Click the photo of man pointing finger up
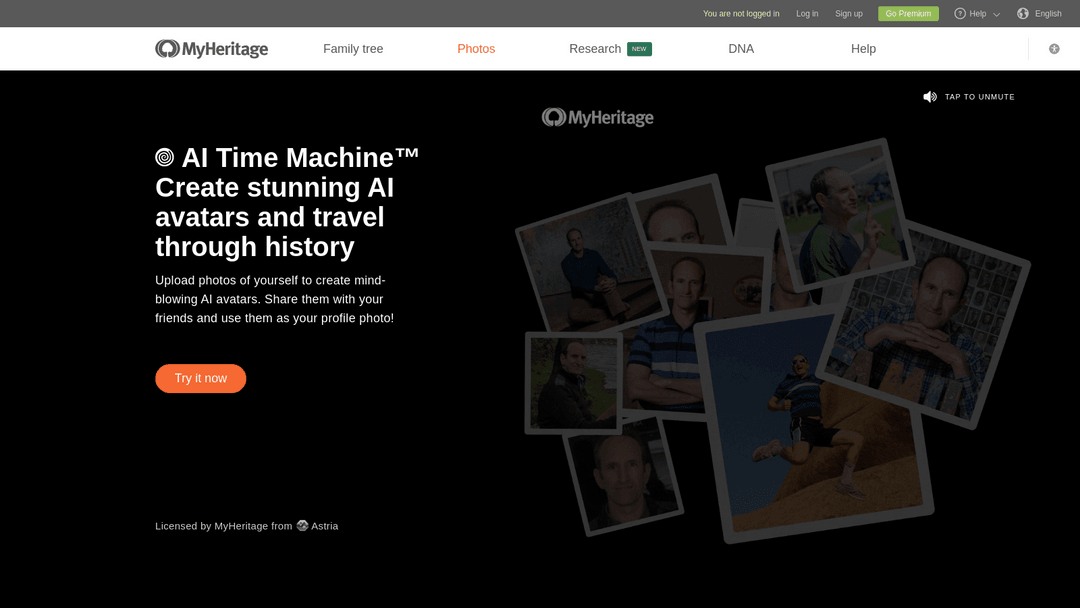 pyautogui.click(x=839, y=214)
